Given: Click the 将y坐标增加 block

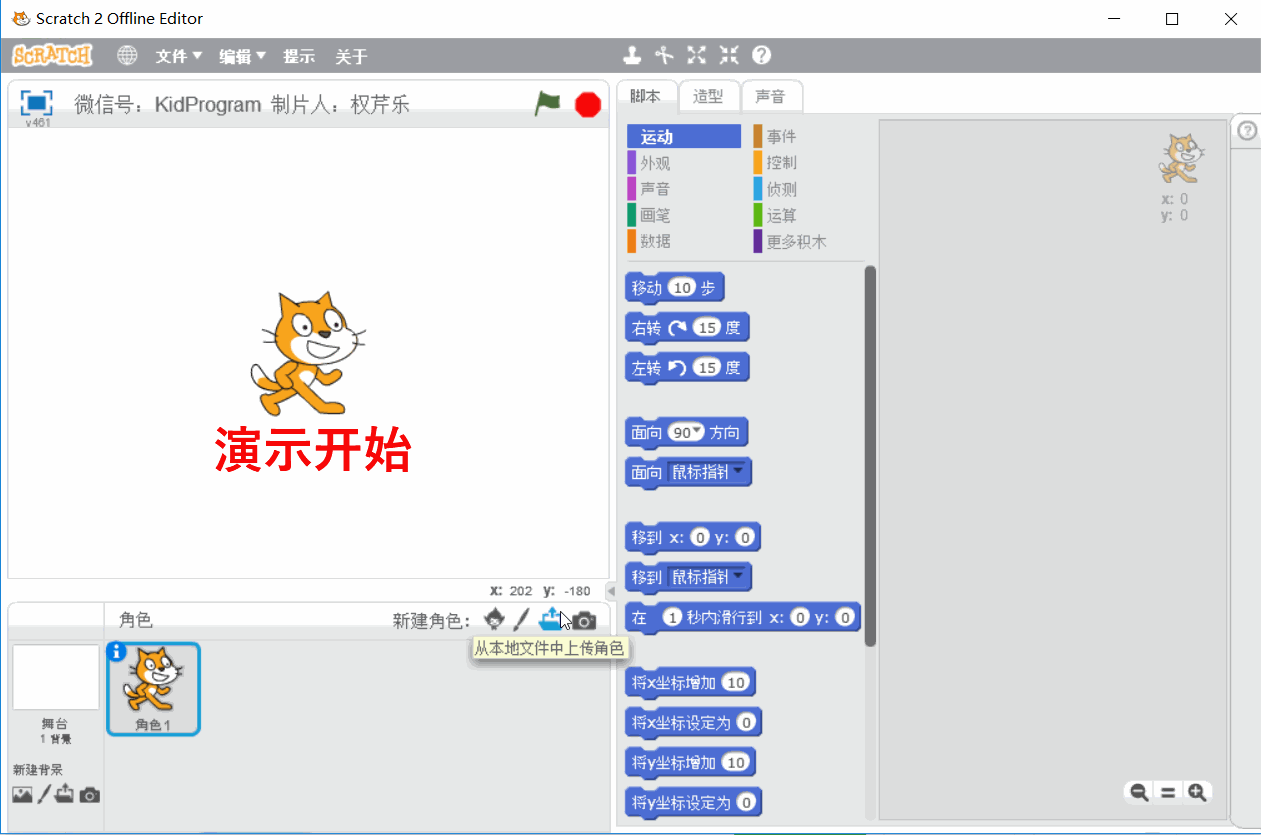Looking at the screenshot, I should tap(690, 762).
